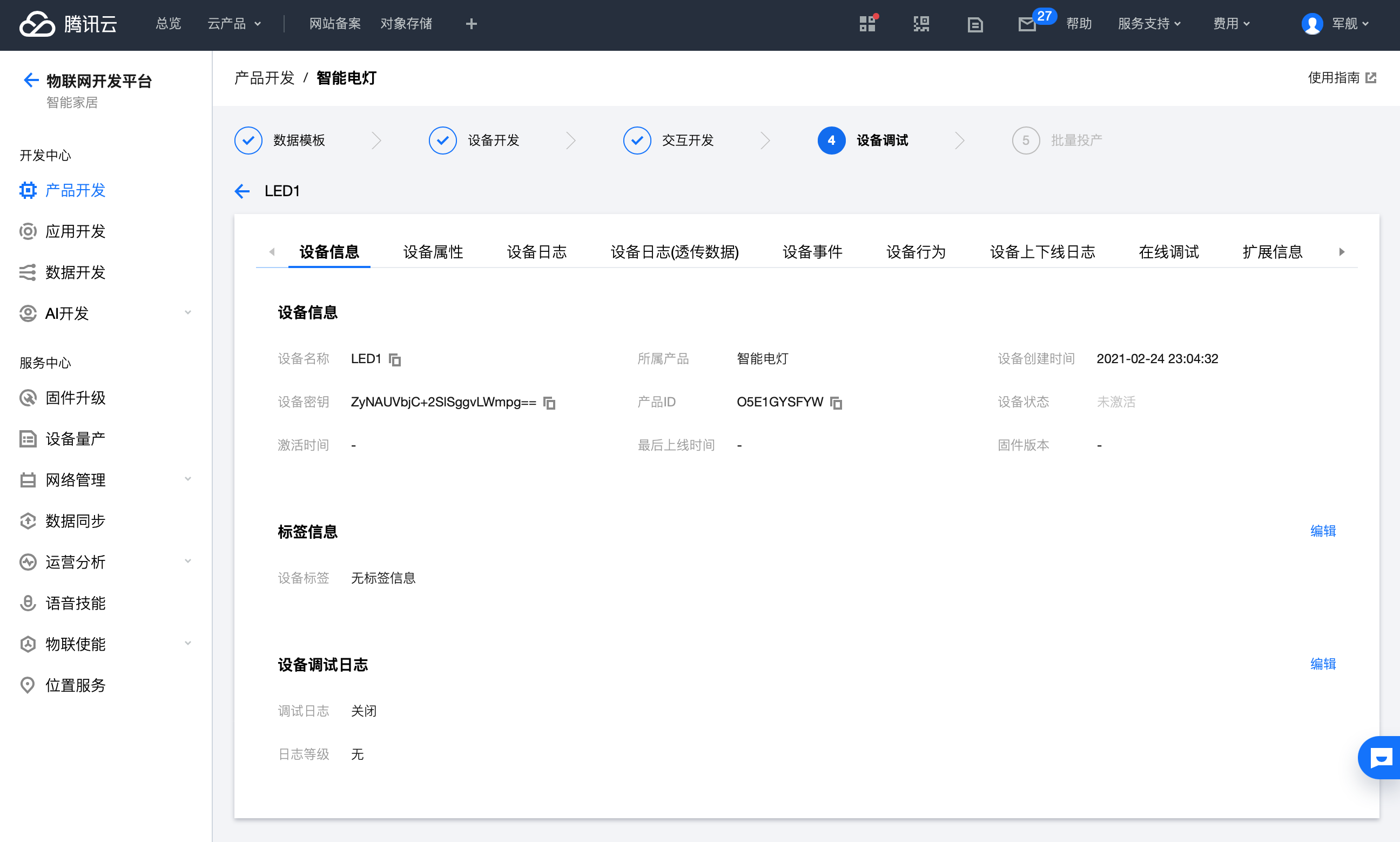
Task: Switch to the 在线调试 tab
Action: point(1168,251)
